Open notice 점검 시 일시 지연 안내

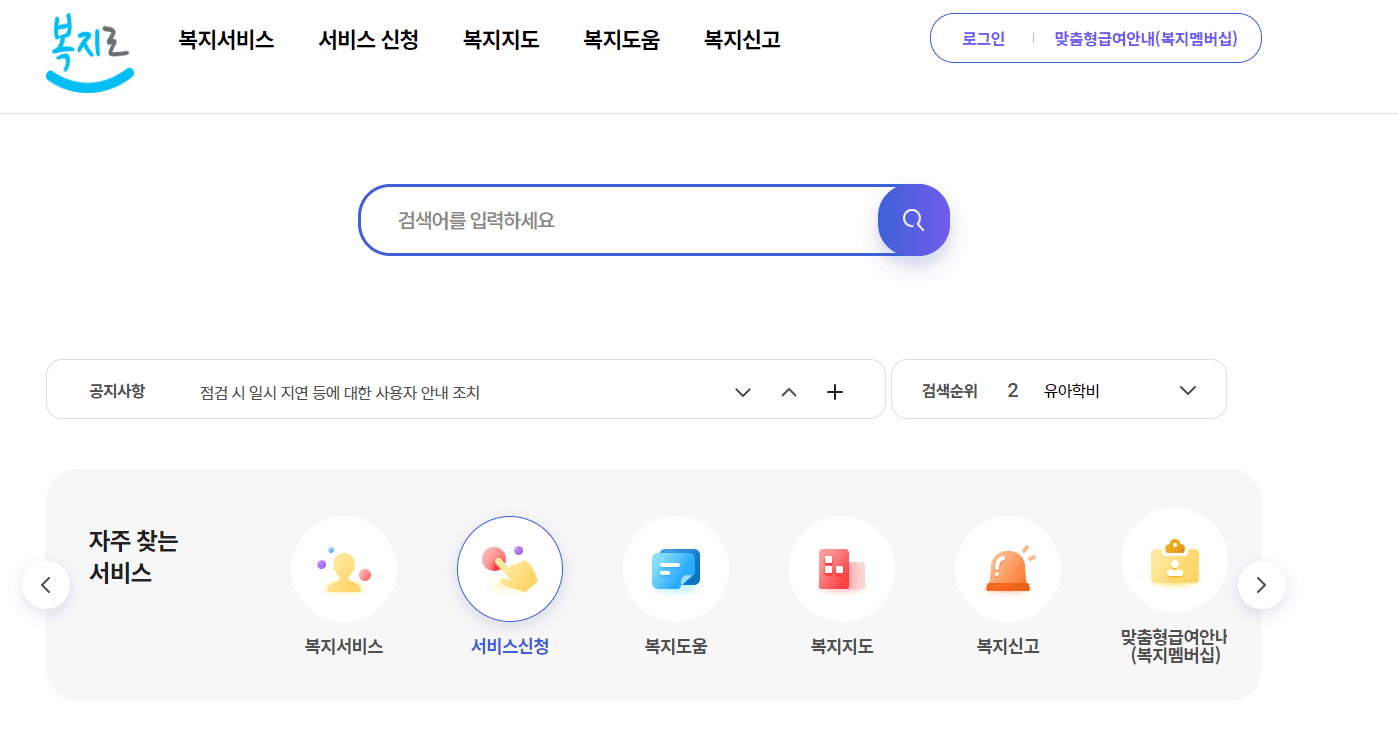[x=340, y=393]
